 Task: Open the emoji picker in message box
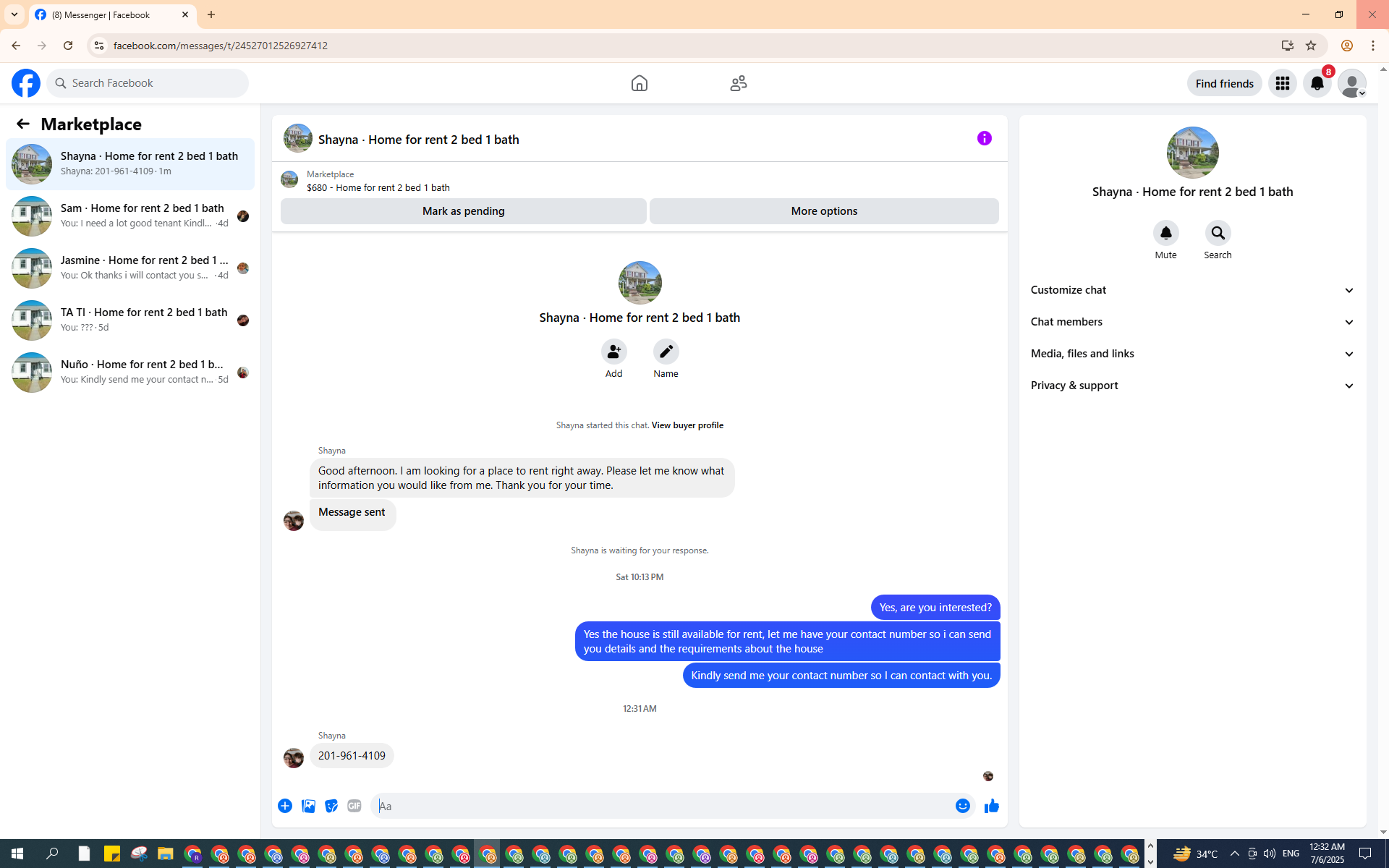point(962,806)
